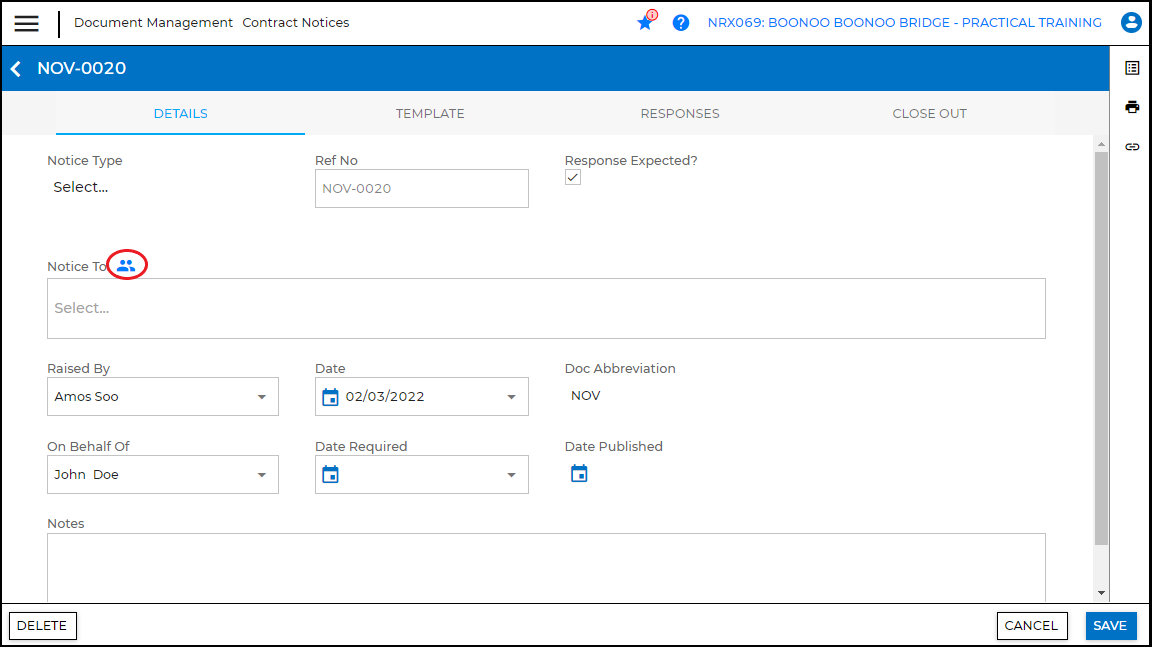Click the print icon in right sidebar
Image resolution: width=1152 pixels, height=647 pixels.
click(1132, 107)
